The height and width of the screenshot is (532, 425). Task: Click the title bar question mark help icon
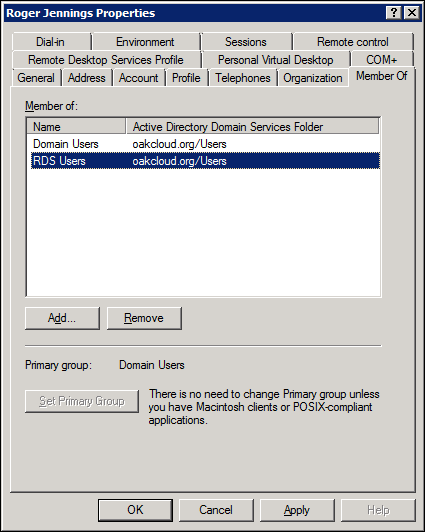(394, 13)
